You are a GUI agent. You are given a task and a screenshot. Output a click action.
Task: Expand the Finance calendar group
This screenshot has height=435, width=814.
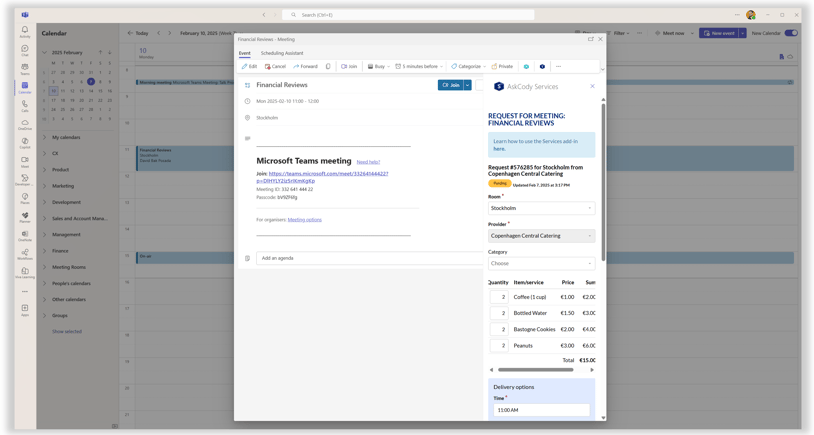point(44,251)
